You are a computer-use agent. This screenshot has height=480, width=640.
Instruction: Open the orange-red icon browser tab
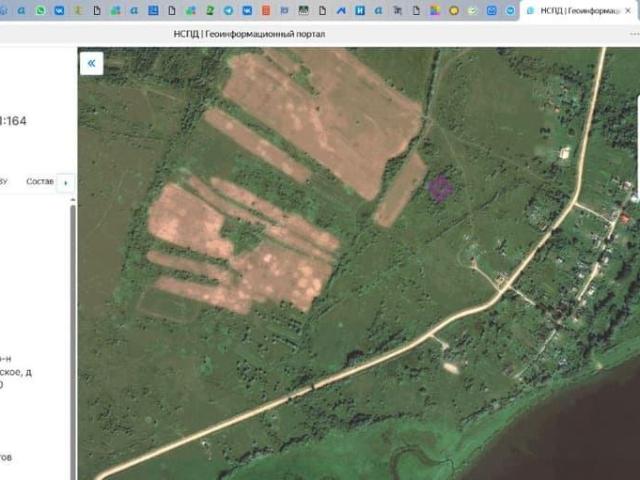(x=266, y=11)
